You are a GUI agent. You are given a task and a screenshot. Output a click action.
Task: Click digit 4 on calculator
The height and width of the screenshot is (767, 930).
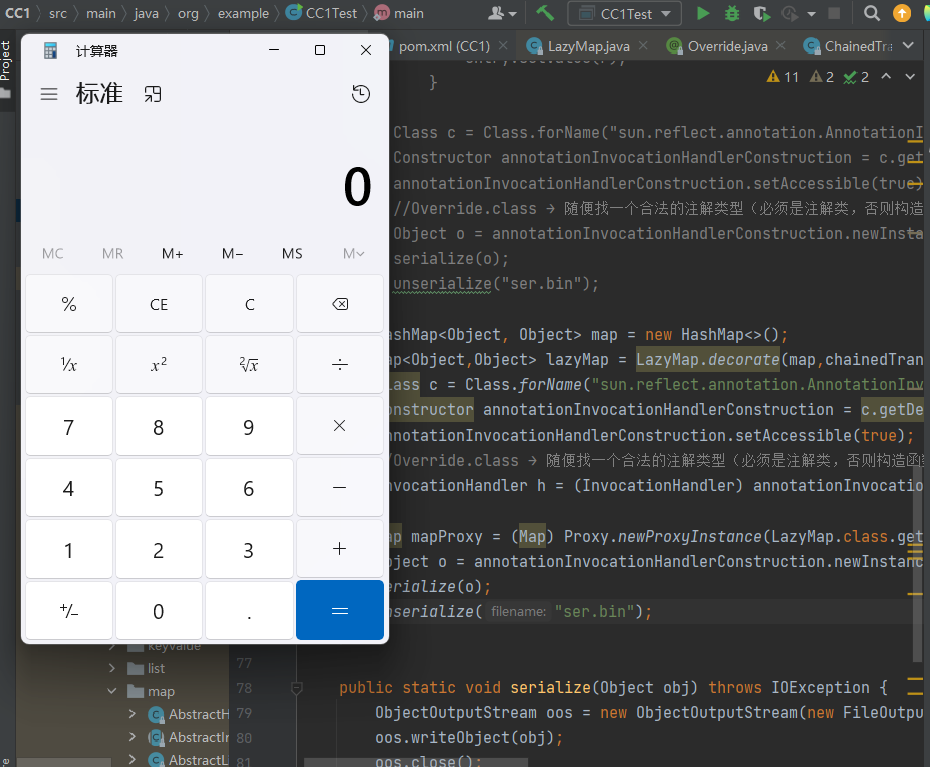[69, 488]
